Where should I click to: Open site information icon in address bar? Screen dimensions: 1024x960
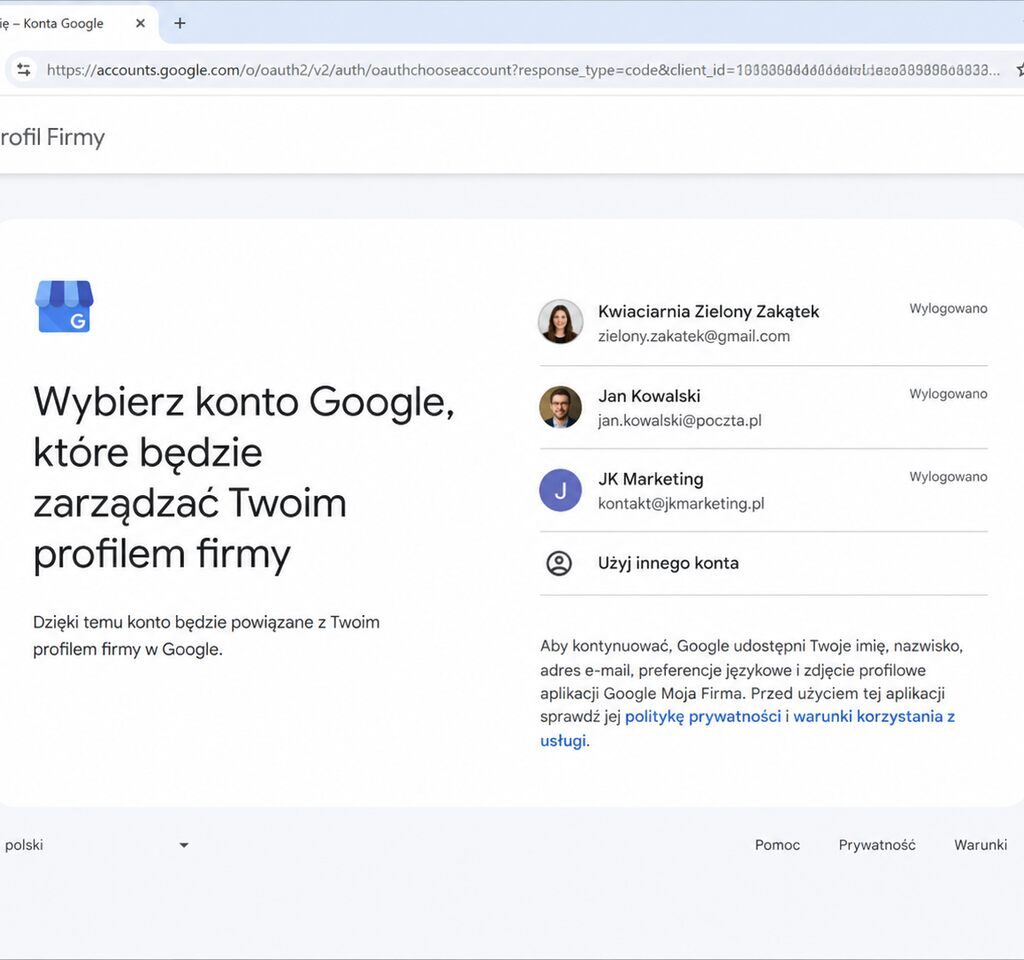point(24,70)
